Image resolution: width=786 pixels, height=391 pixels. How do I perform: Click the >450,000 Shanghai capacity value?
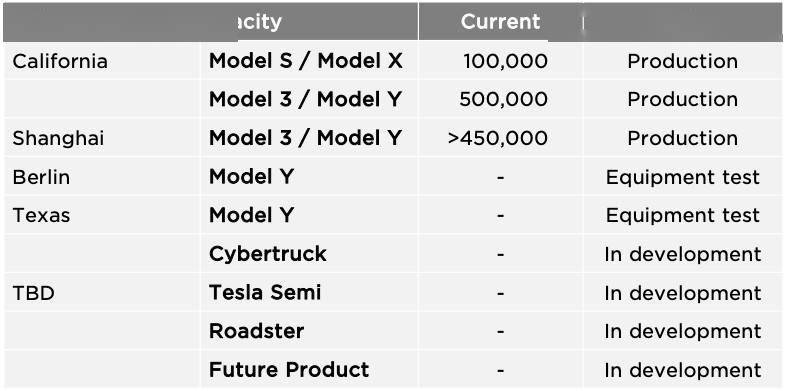pos(498,138)
